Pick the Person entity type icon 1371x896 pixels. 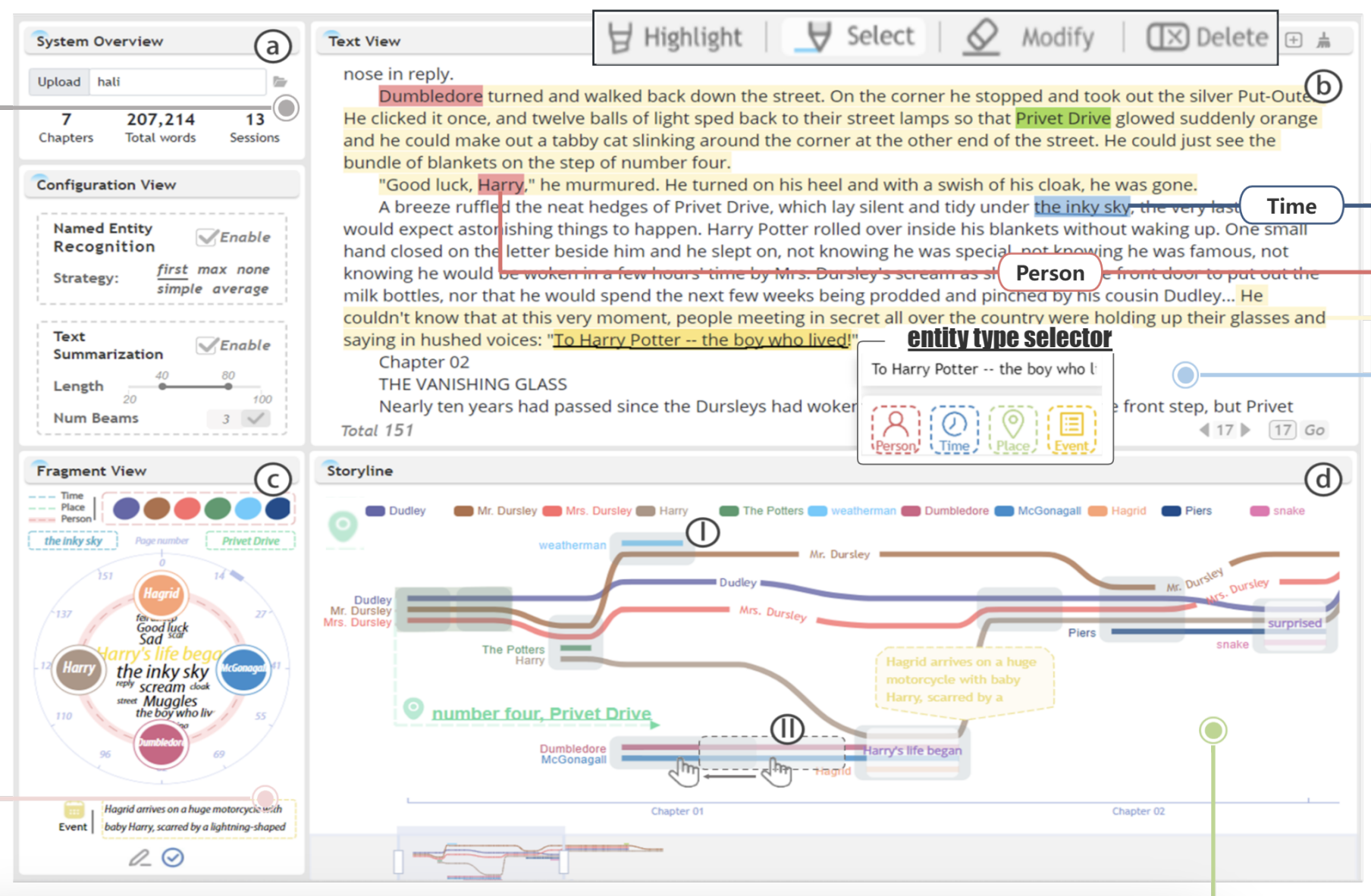click(x=896, y=430)
